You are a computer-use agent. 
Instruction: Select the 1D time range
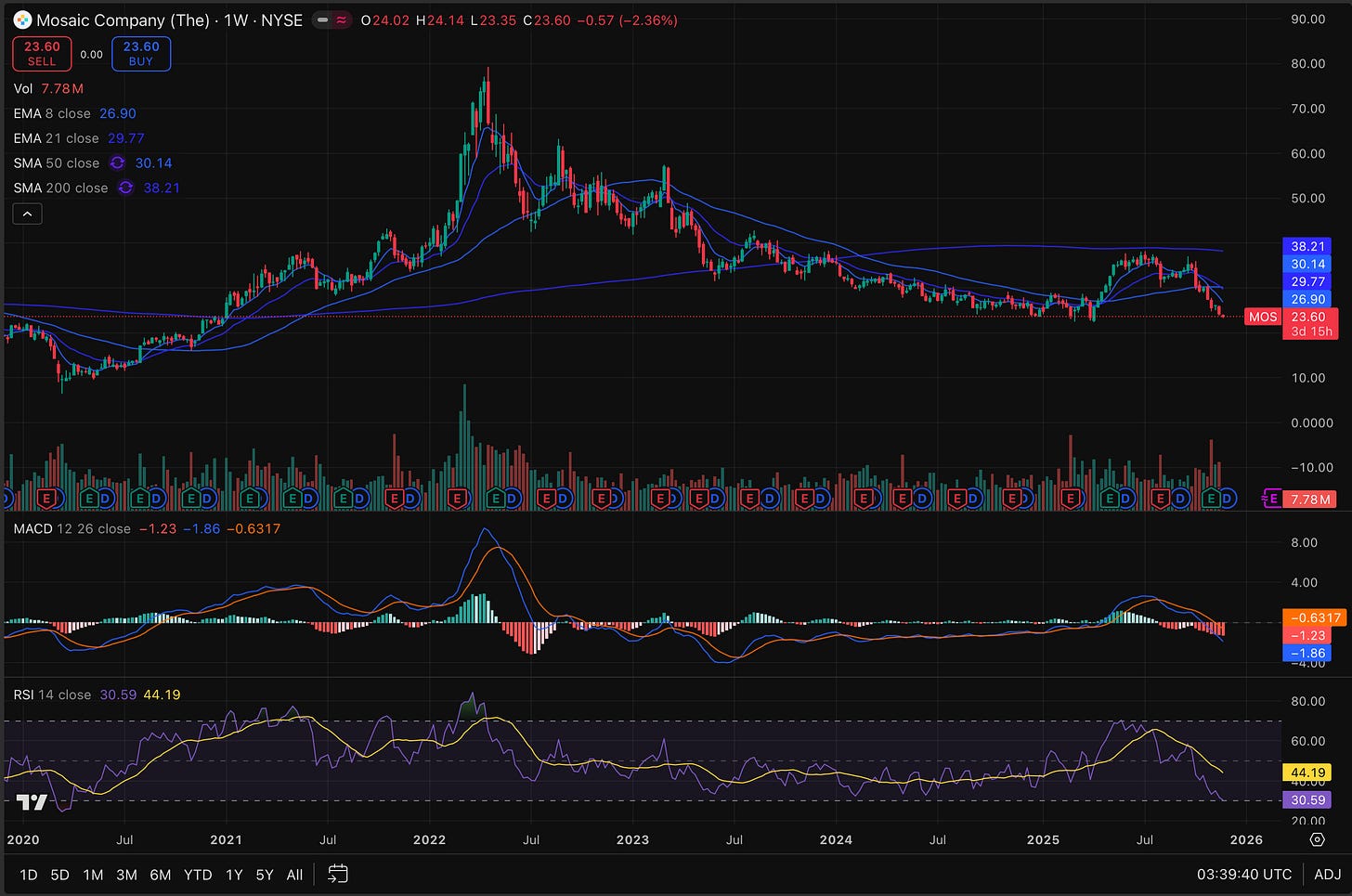click(29, 875)
